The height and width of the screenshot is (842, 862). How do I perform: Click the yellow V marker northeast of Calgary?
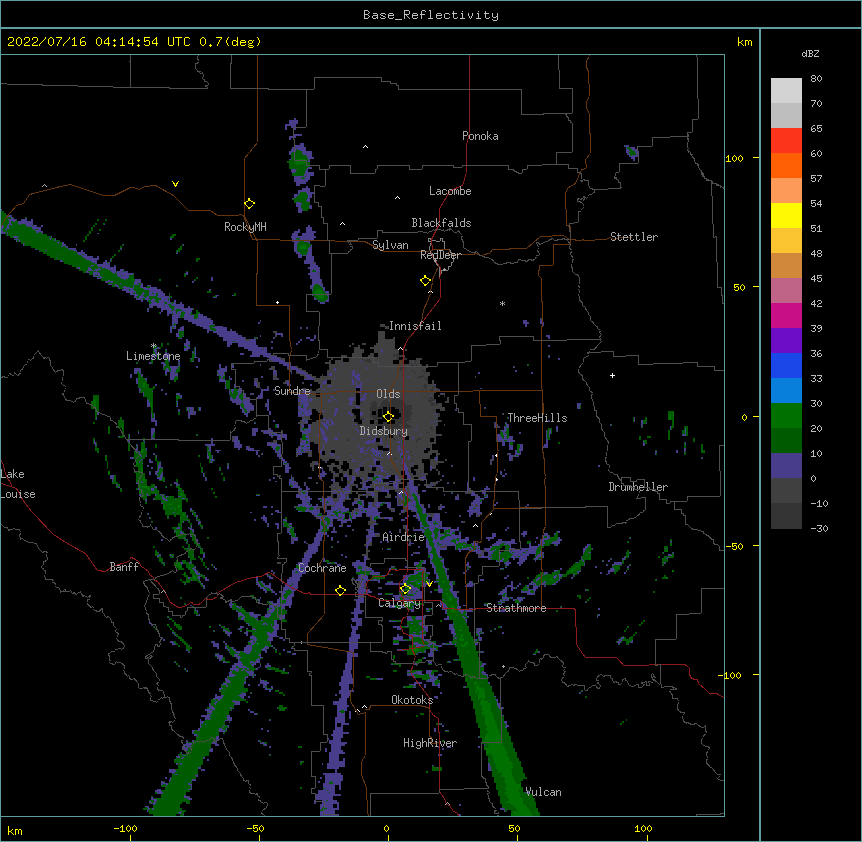[x=429, y=583]
